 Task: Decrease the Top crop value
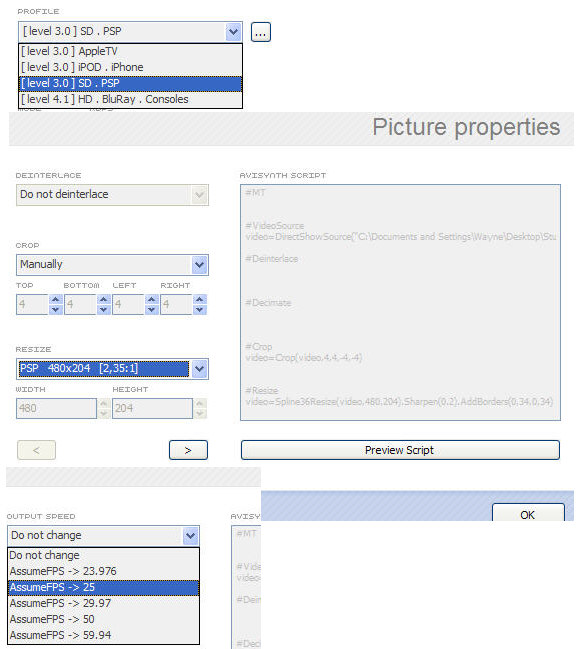[55, 310]
